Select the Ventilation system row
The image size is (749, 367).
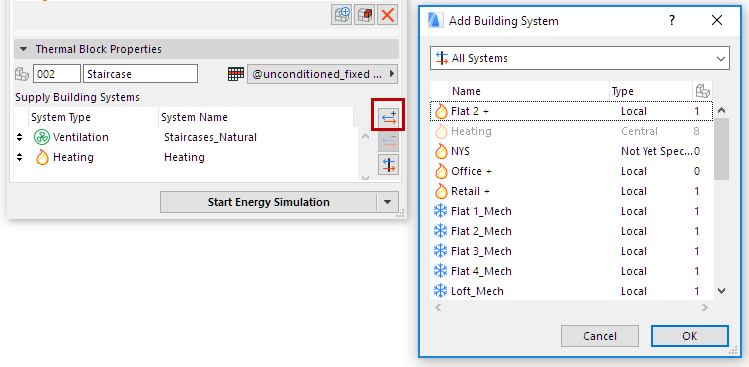pos(186,137)
